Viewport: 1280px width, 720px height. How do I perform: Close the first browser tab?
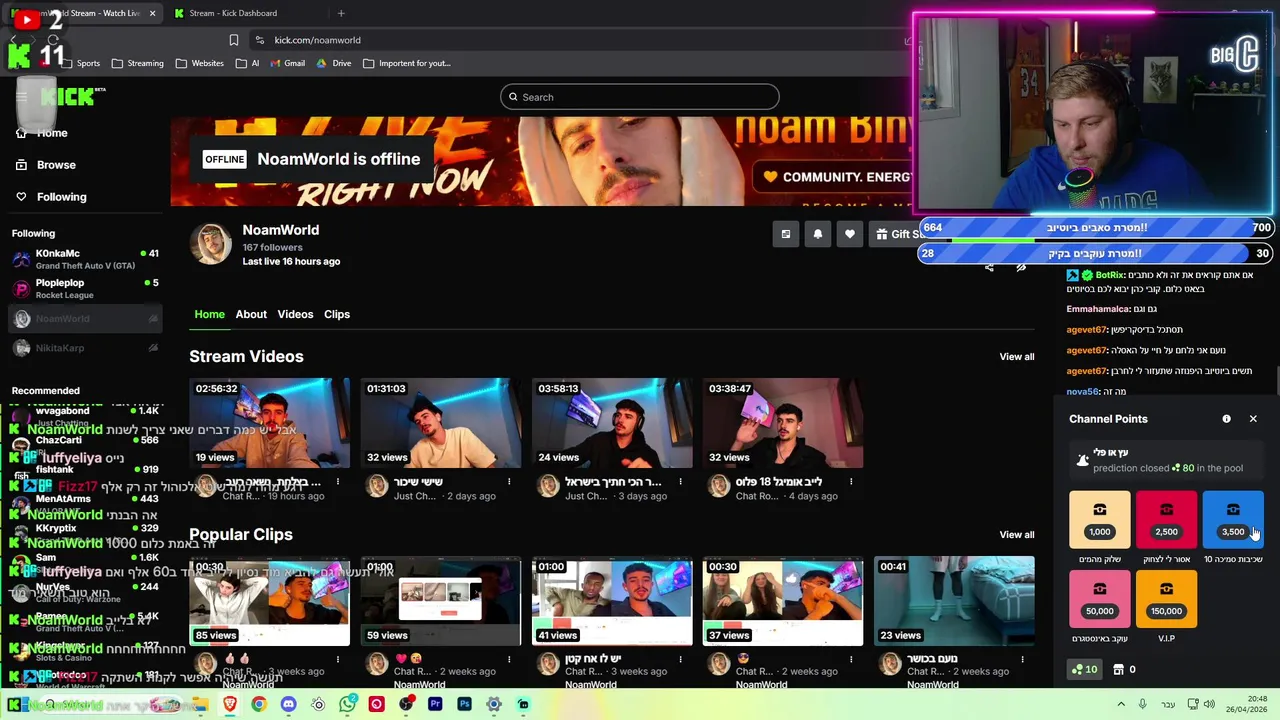click(x=153, y=13)
